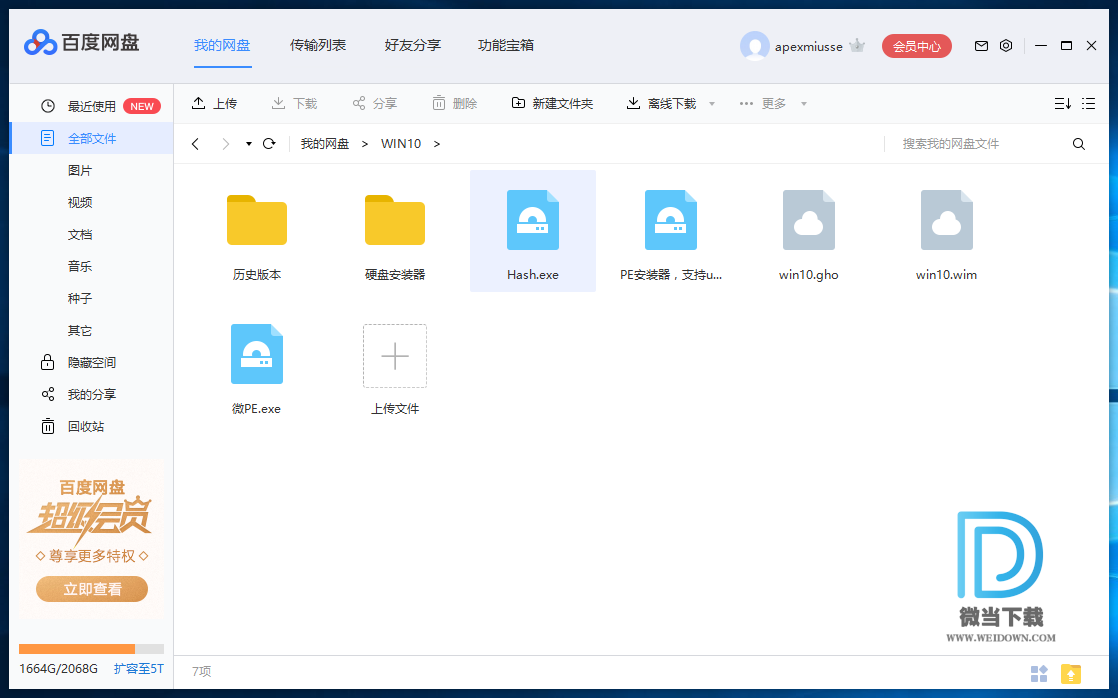This screenshot has width=1118, height=698.
Task: Click the 百度网盘 logo
Action: pos(81,43)
